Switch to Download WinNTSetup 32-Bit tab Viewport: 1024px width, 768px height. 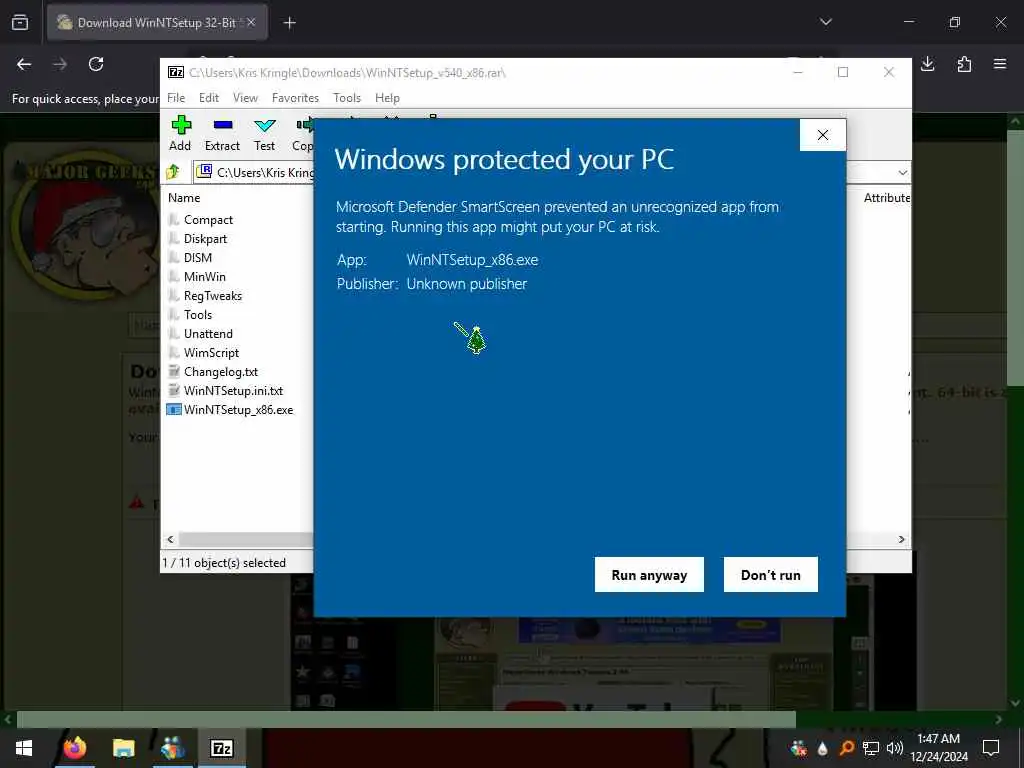(157, 22)
